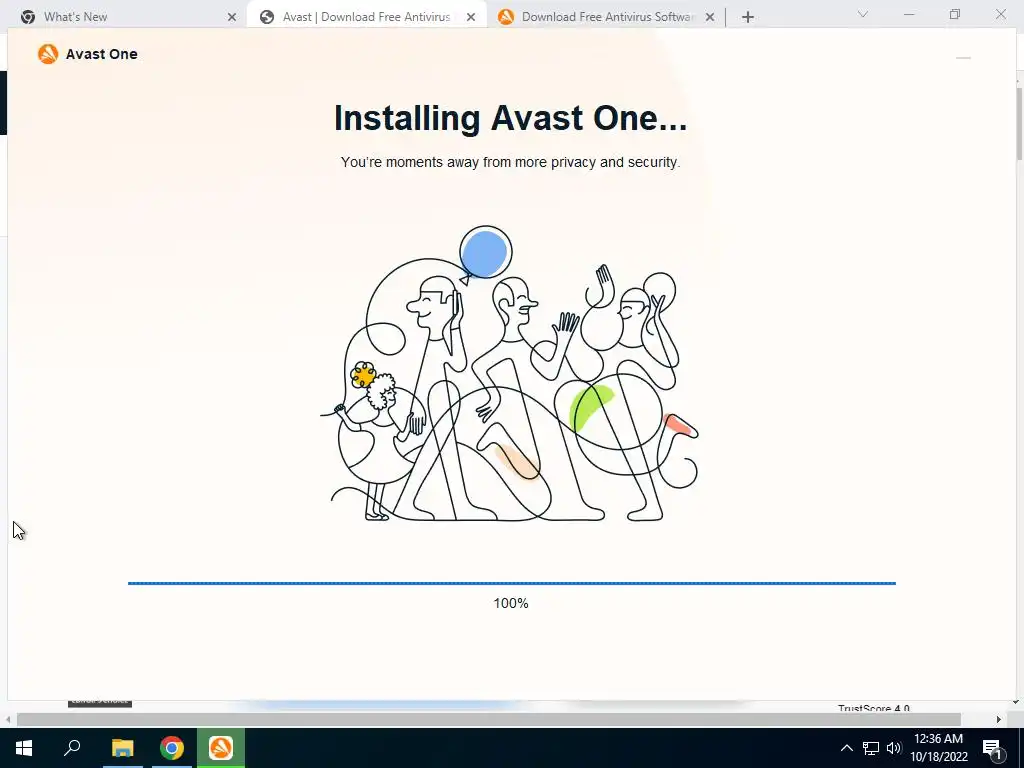Switch to the What's New tab
The width and height of the screenshot is (1024, 768).
pos(127,17)
